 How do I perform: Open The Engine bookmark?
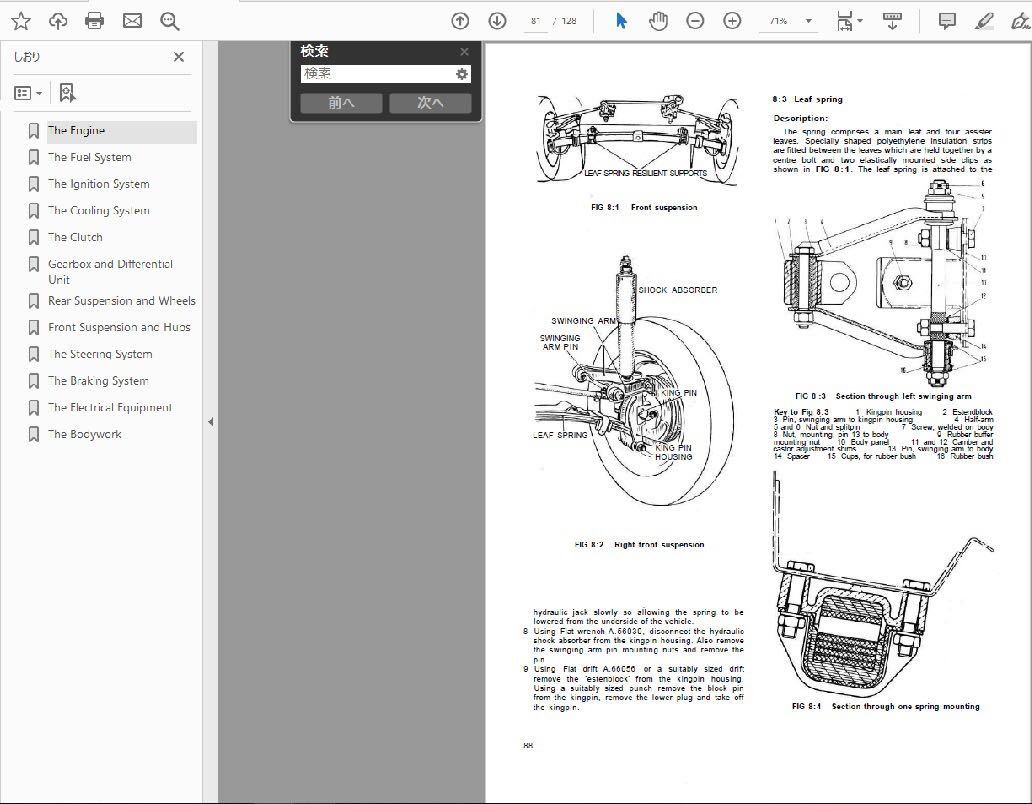click(x=76, y=131)
